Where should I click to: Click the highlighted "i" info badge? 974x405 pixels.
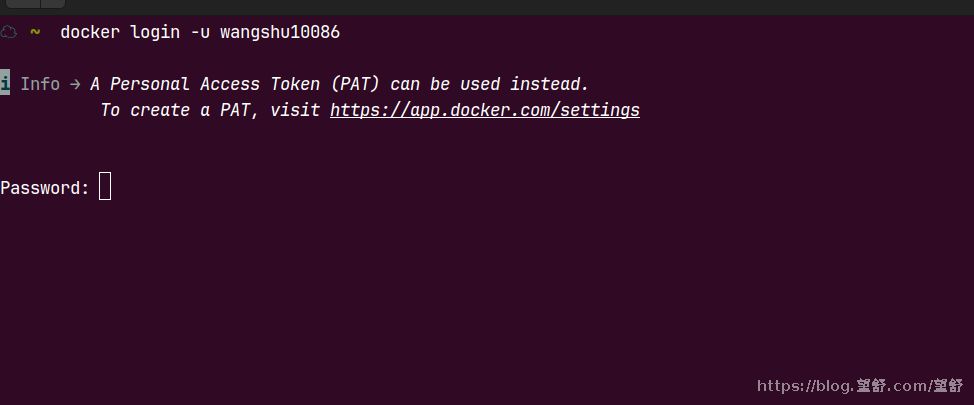tap(5, 83)
